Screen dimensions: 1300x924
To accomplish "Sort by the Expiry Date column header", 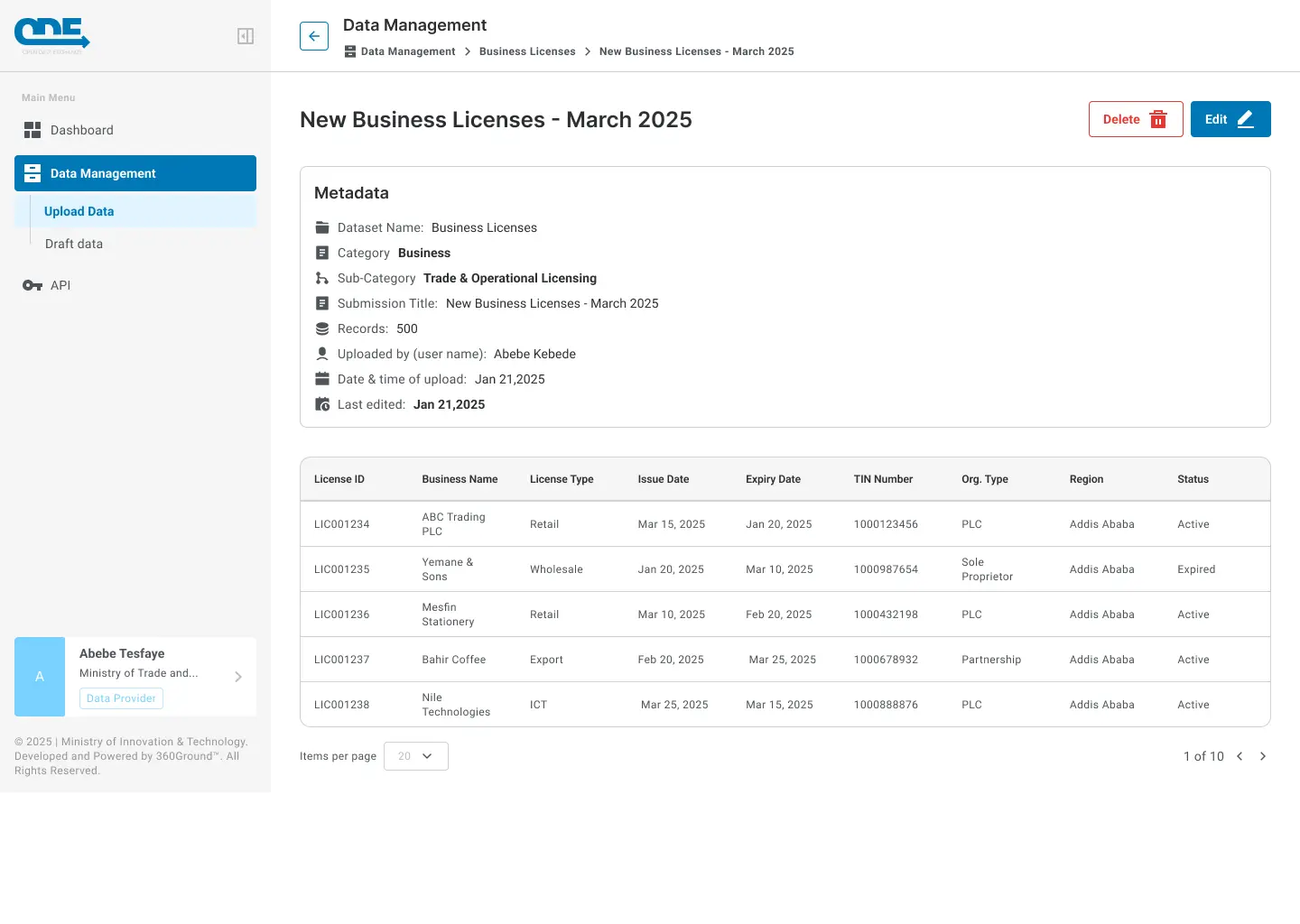I will tap(773, 479).
